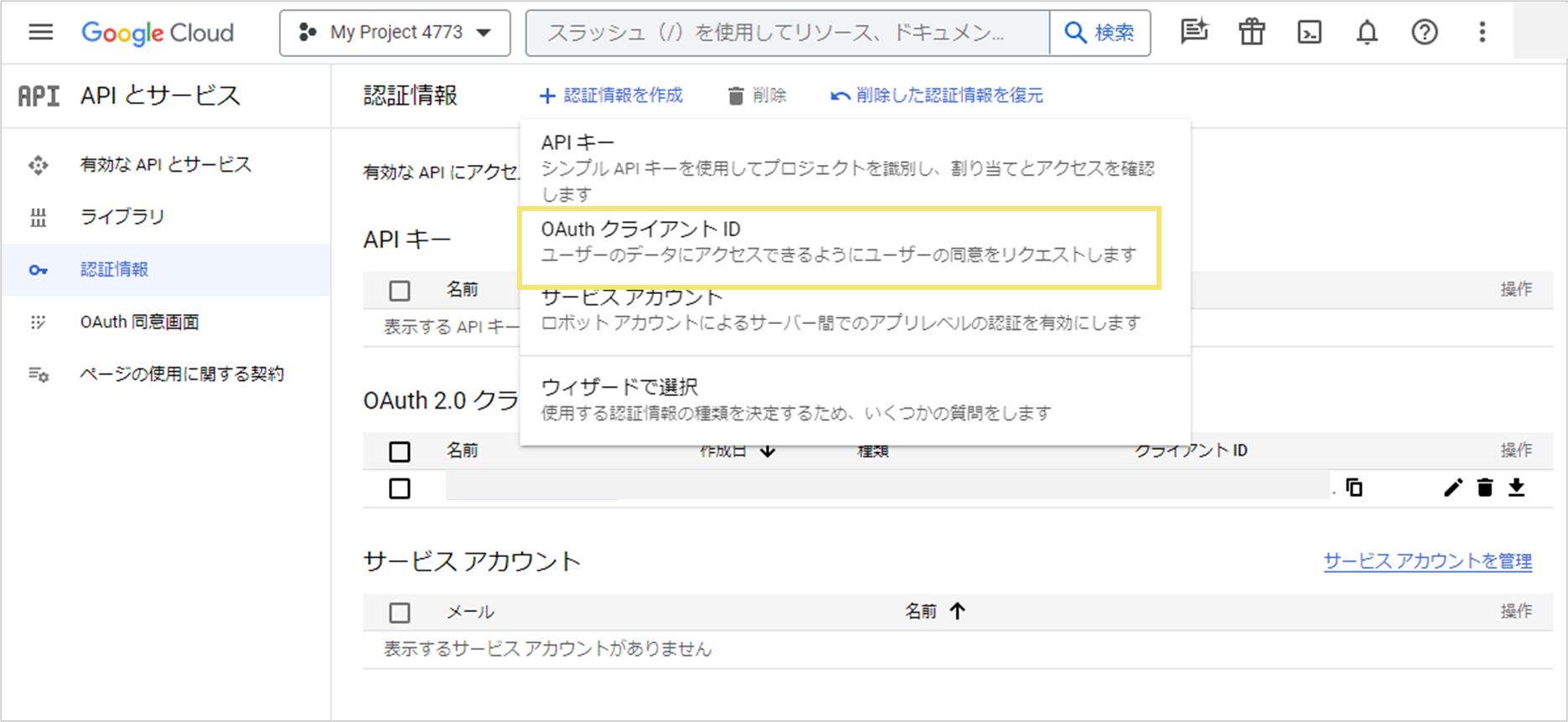Screen dimensions: 1568x722
Task: Select 認証情報 in the sidebar
Action: (x=166, y=270)
